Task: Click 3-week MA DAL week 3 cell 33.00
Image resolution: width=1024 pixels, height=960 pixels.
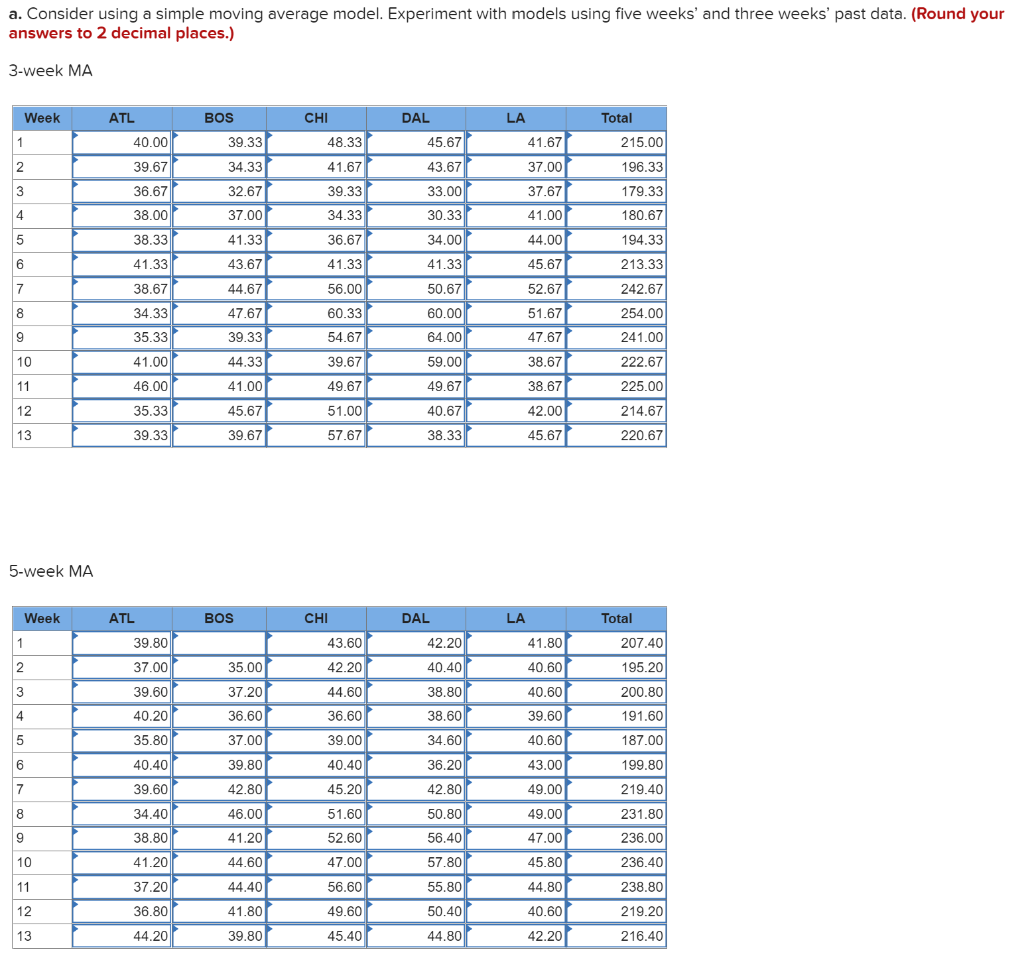Action: tap(417, 191)
